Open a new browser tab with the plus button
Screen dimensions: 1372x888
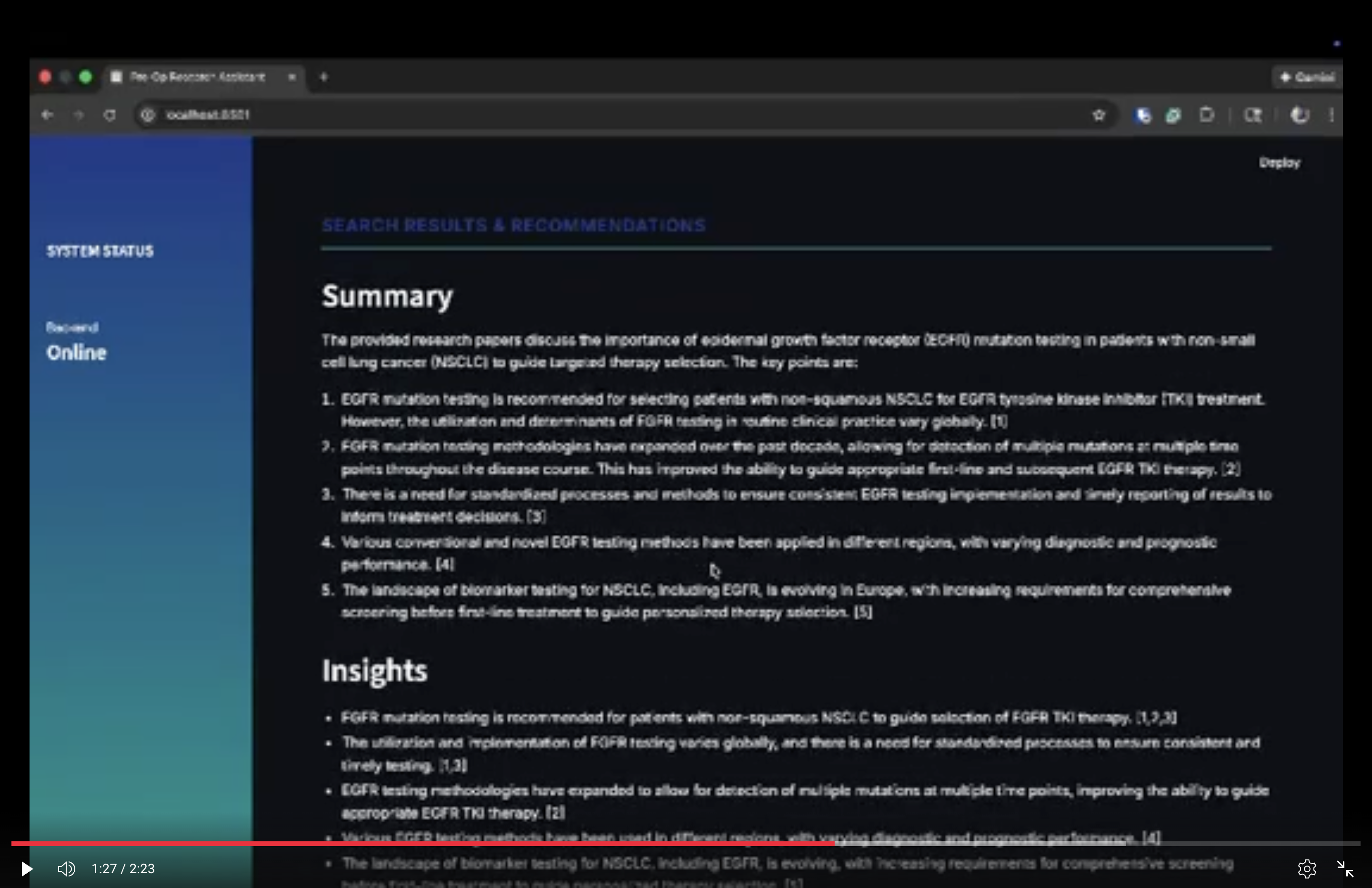[323, 77]
